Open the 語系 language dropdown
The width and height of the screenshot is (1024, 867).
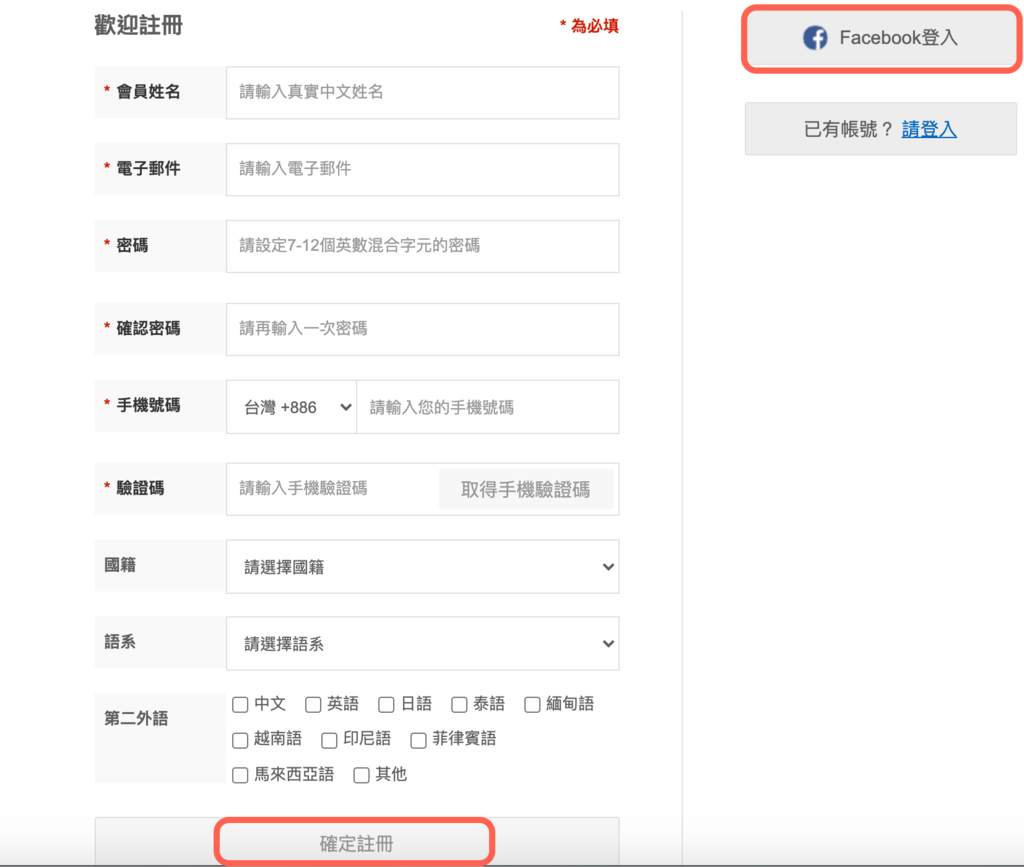point(422,643)
